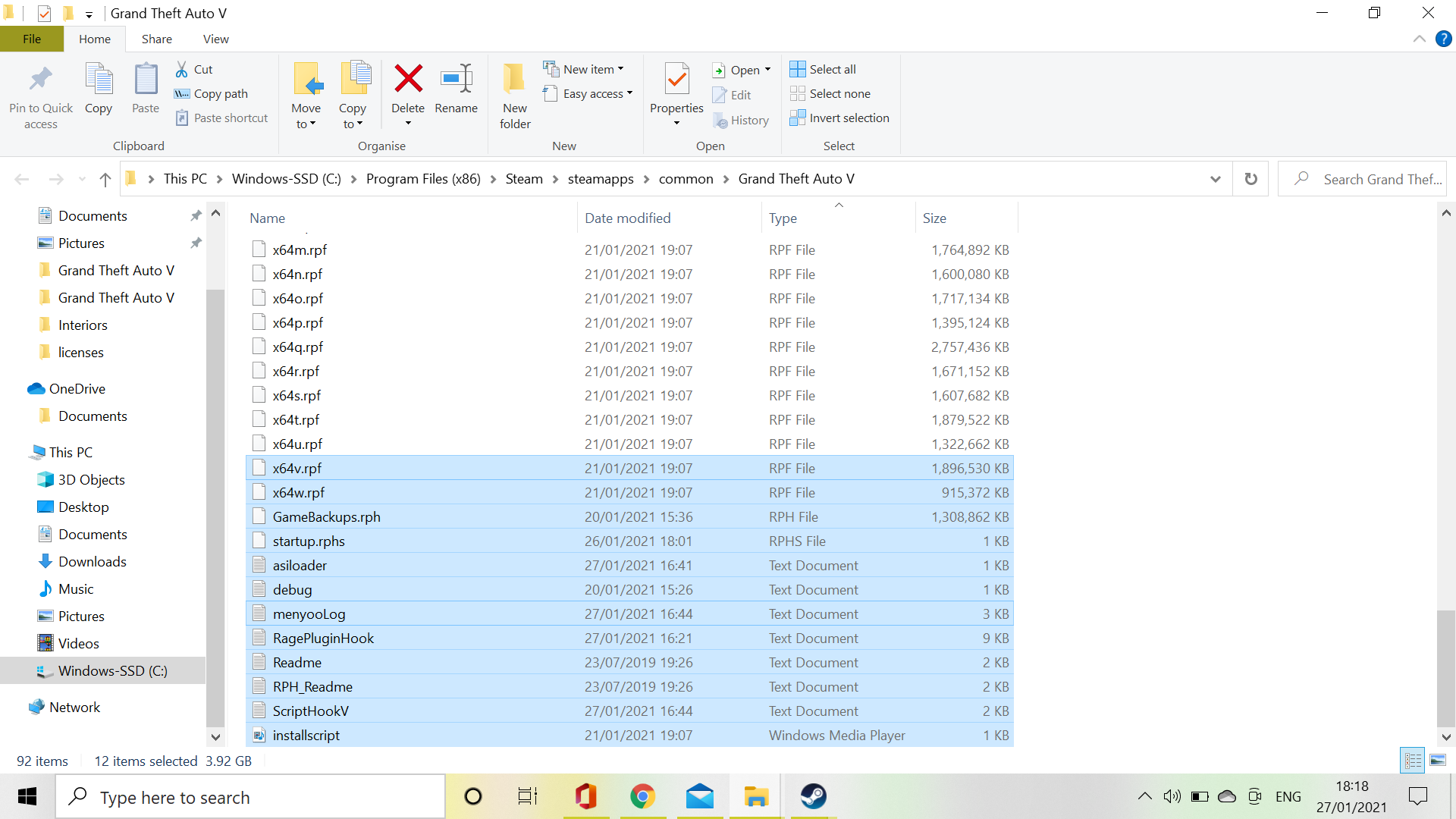Image resolution: width=1456 pixels, height=819 pixels.
Task: Open Steam from the taskbar
Action: (813, 796)
